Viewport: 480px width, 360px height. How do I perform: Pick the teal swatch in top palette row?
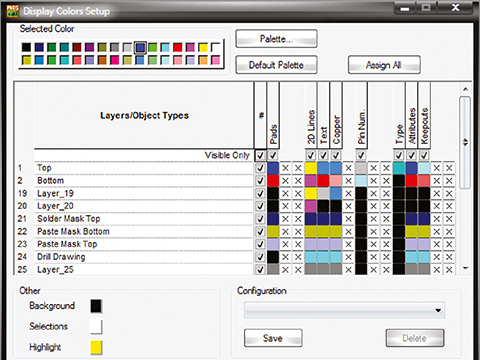tap(64, 47)
